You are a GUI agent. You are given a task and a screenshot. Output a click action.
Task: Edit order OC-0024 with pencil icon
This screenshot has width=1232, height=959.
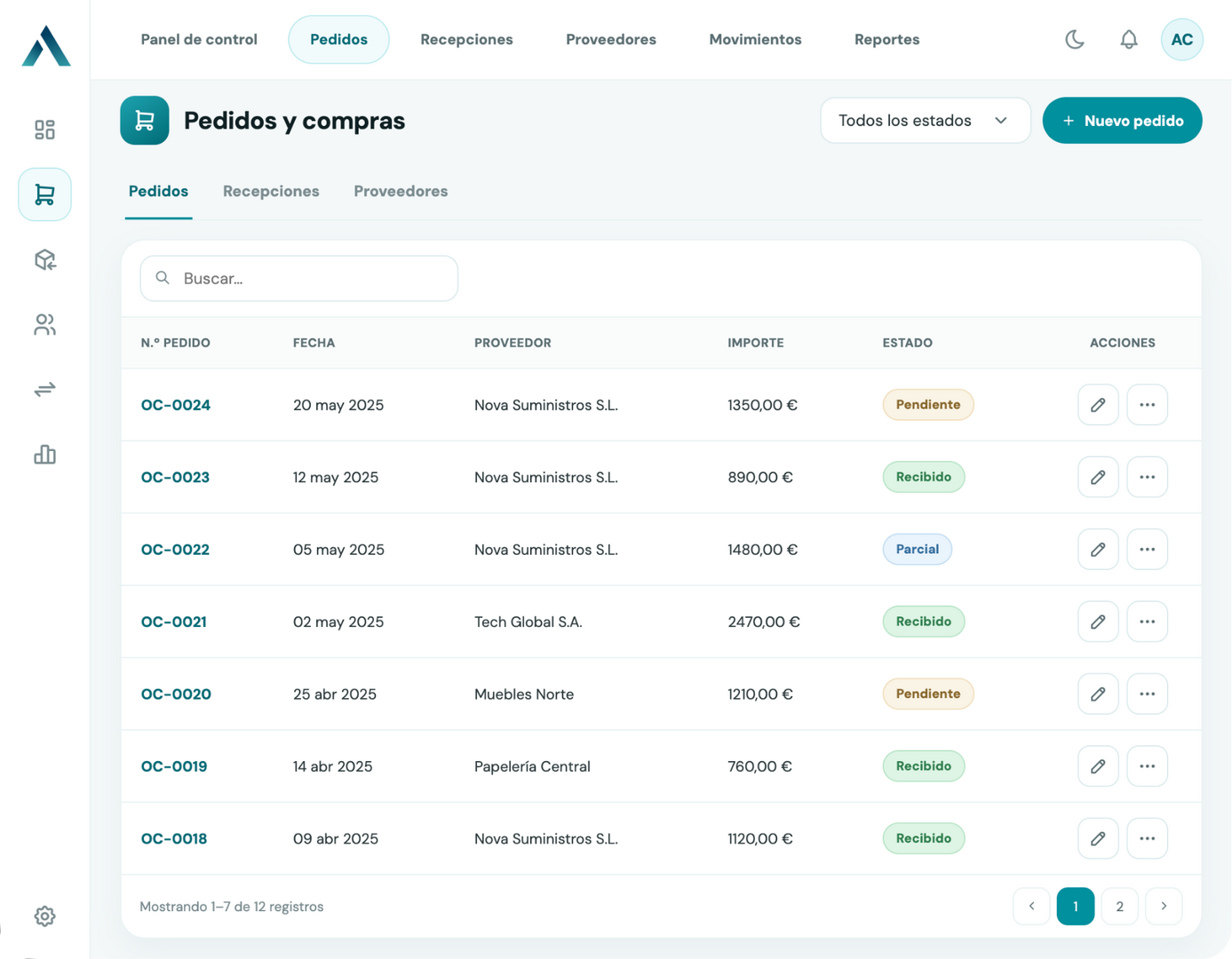(x=1098, y=405)
